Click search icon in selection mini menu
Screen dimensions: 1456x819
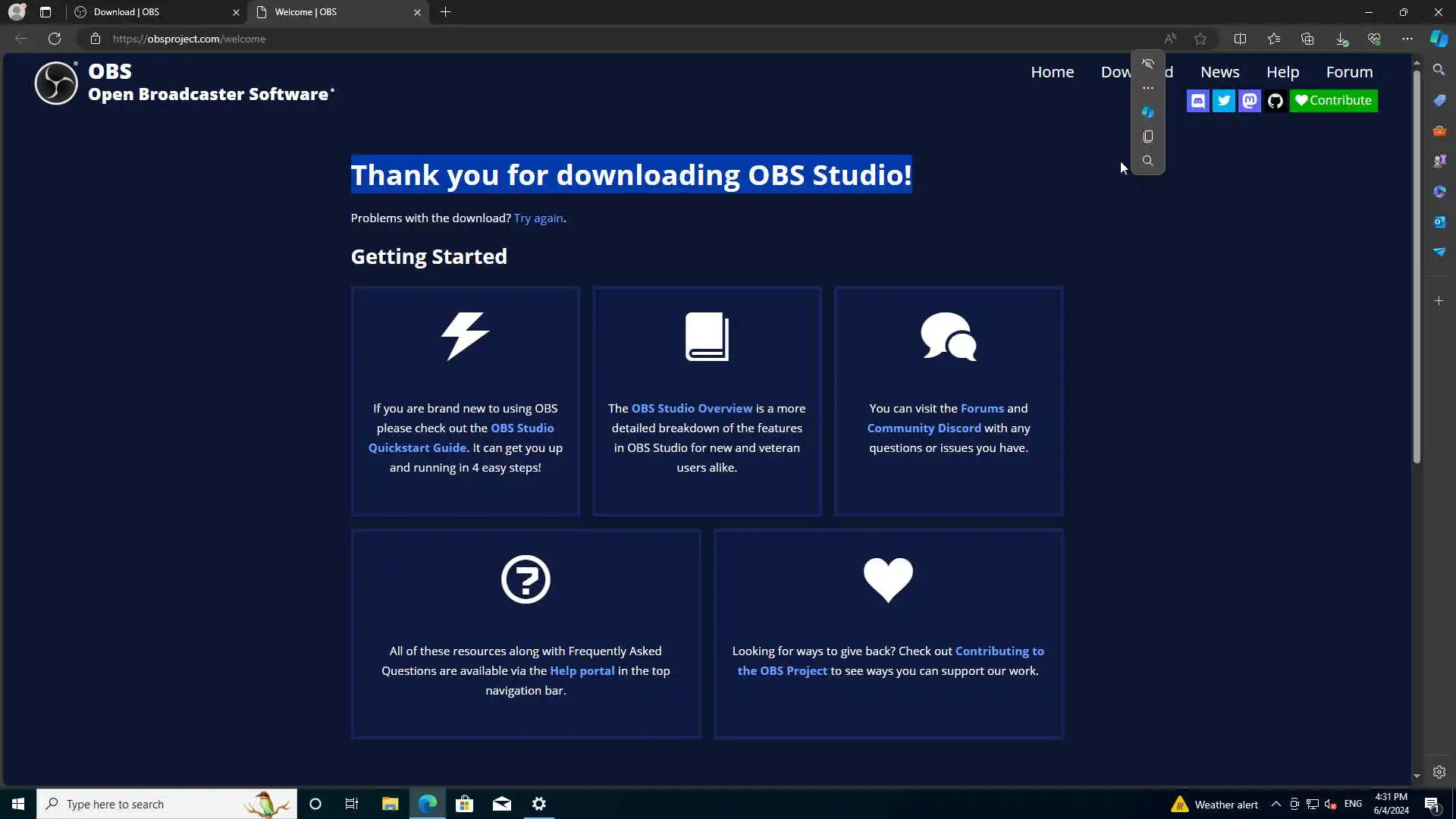tap(1147, 161)
